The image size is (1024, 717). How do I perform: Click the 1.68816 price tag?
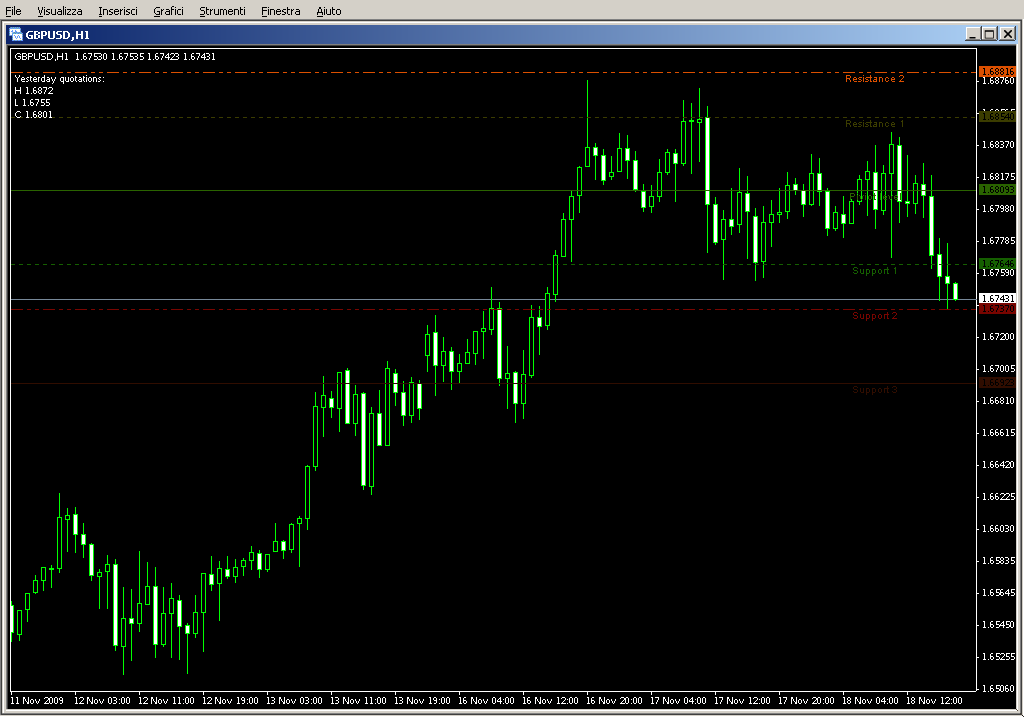[x=997, y=72]
